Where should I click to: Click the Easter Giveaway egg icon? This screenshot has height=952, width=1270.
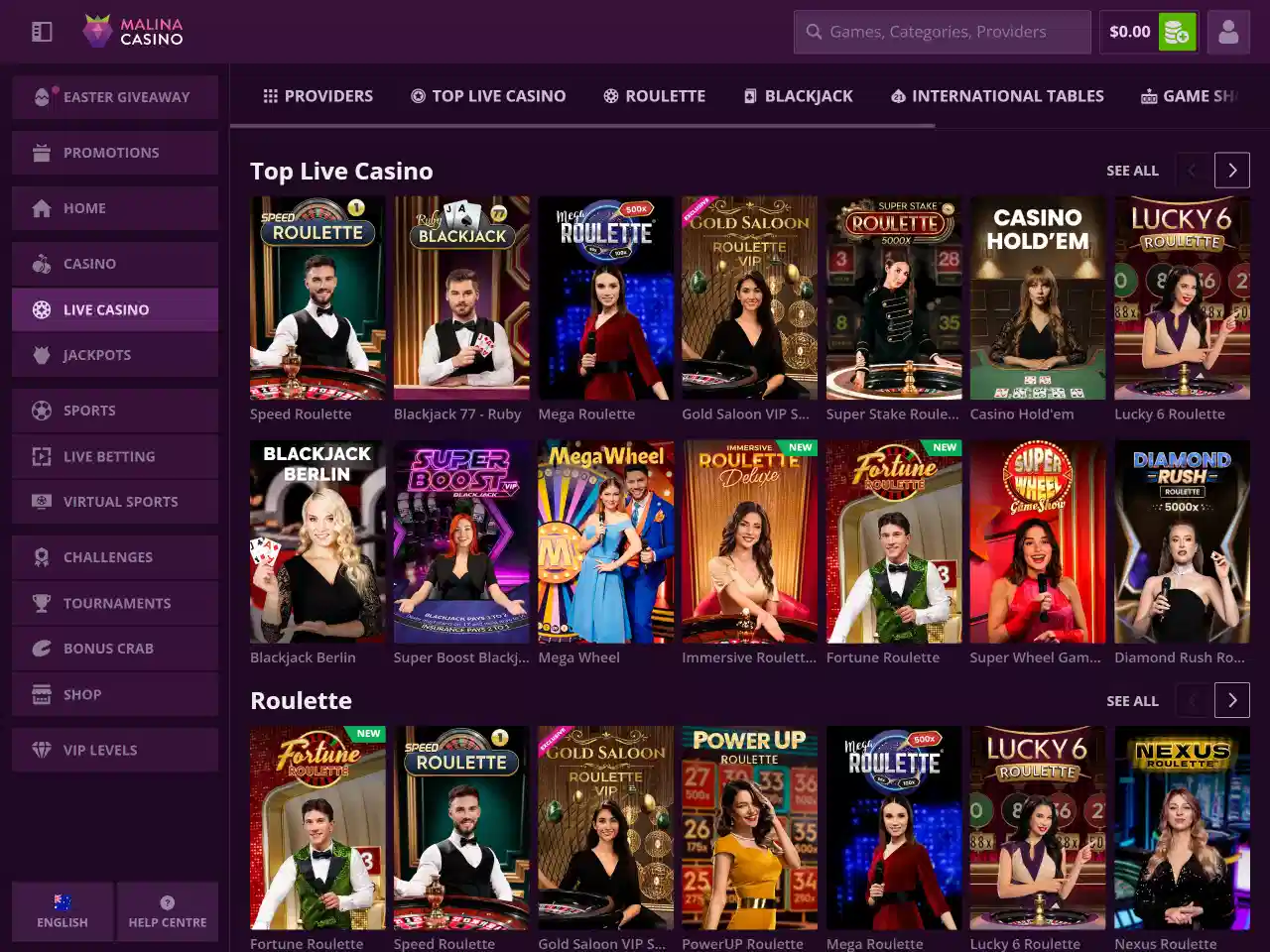42,97
